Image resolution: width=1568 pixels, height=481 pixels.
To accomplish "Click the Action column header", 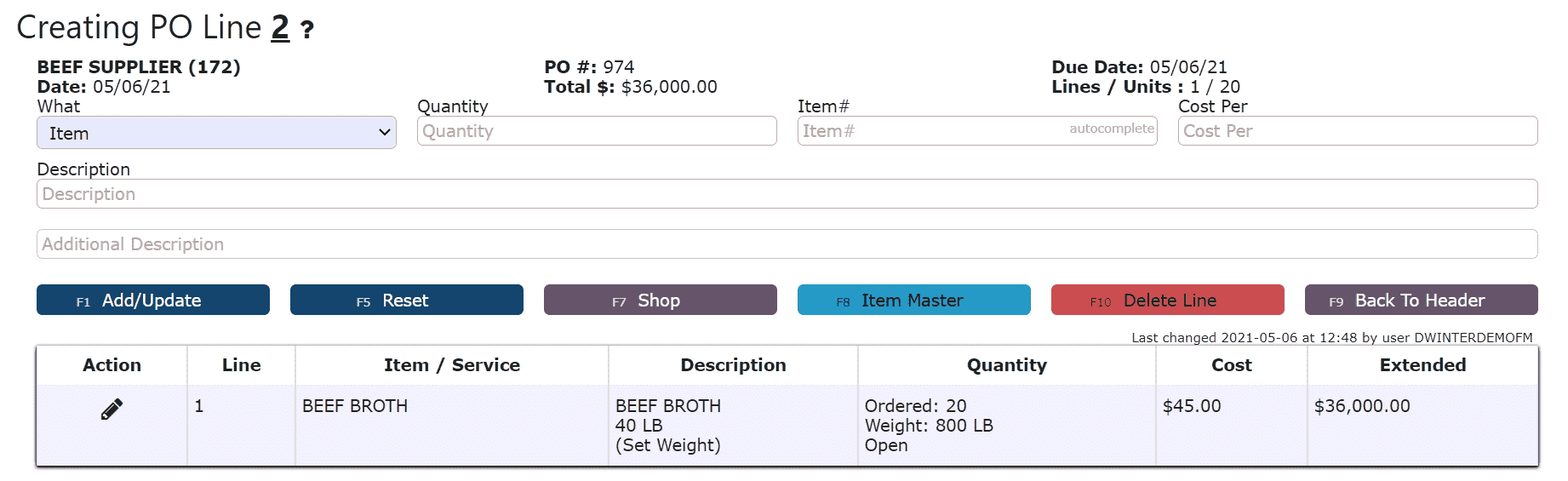I will pos(112,365).
